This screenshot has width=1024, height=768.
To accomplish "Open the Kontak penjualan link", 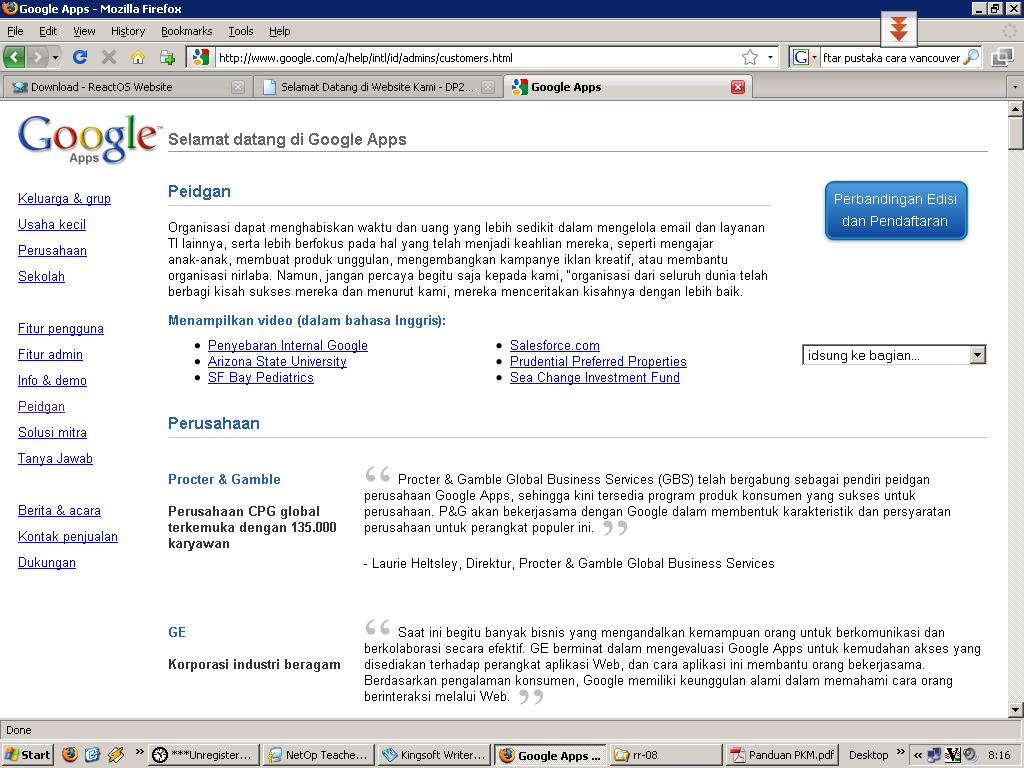I will pyautogui.click(x=68, y=537).
